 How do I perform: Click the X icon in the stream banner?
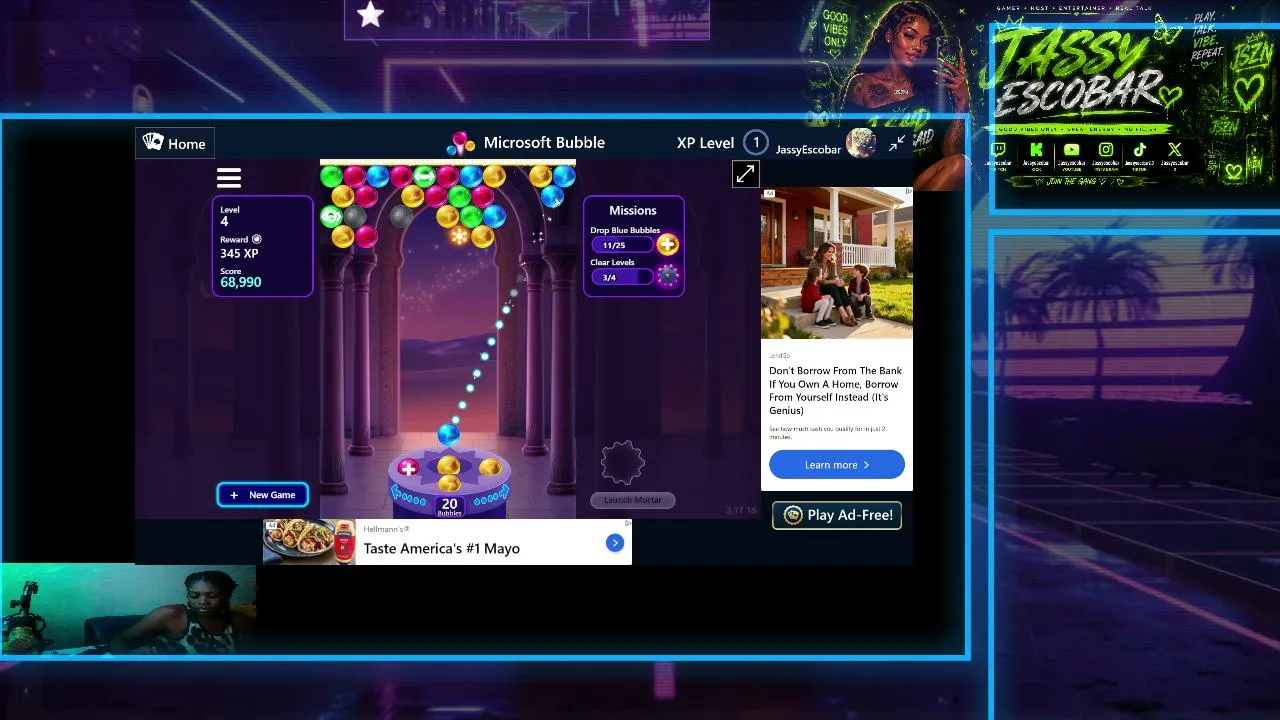(x=1175, y=151)
